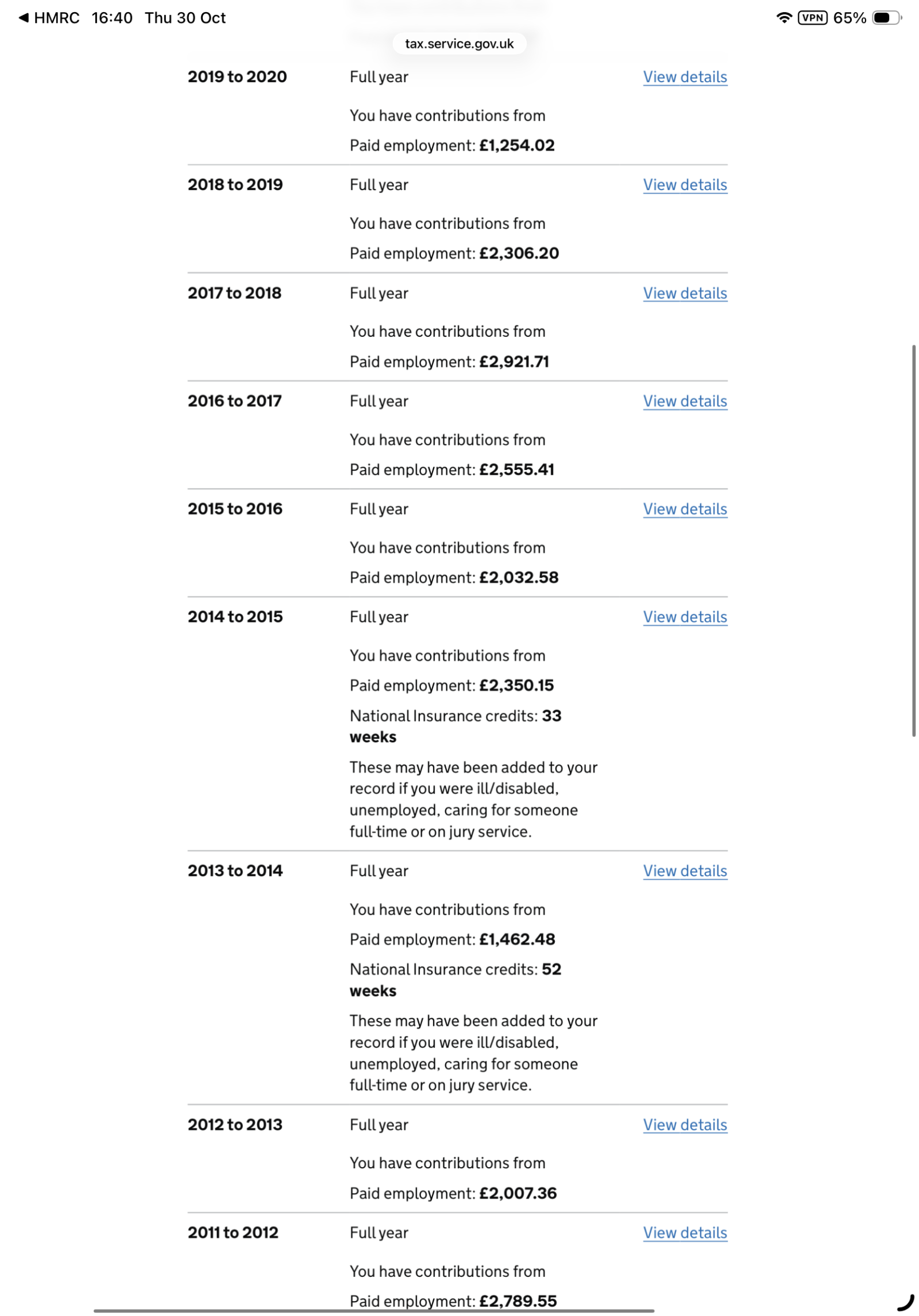
Task: Tap the battery status icon
Action: tap(886, 18)
